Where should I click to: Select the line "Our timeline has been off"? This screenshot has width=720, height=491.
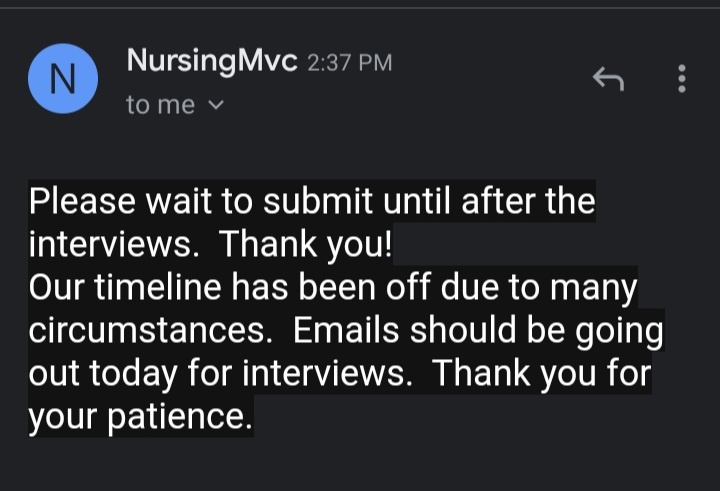[332, 288]
